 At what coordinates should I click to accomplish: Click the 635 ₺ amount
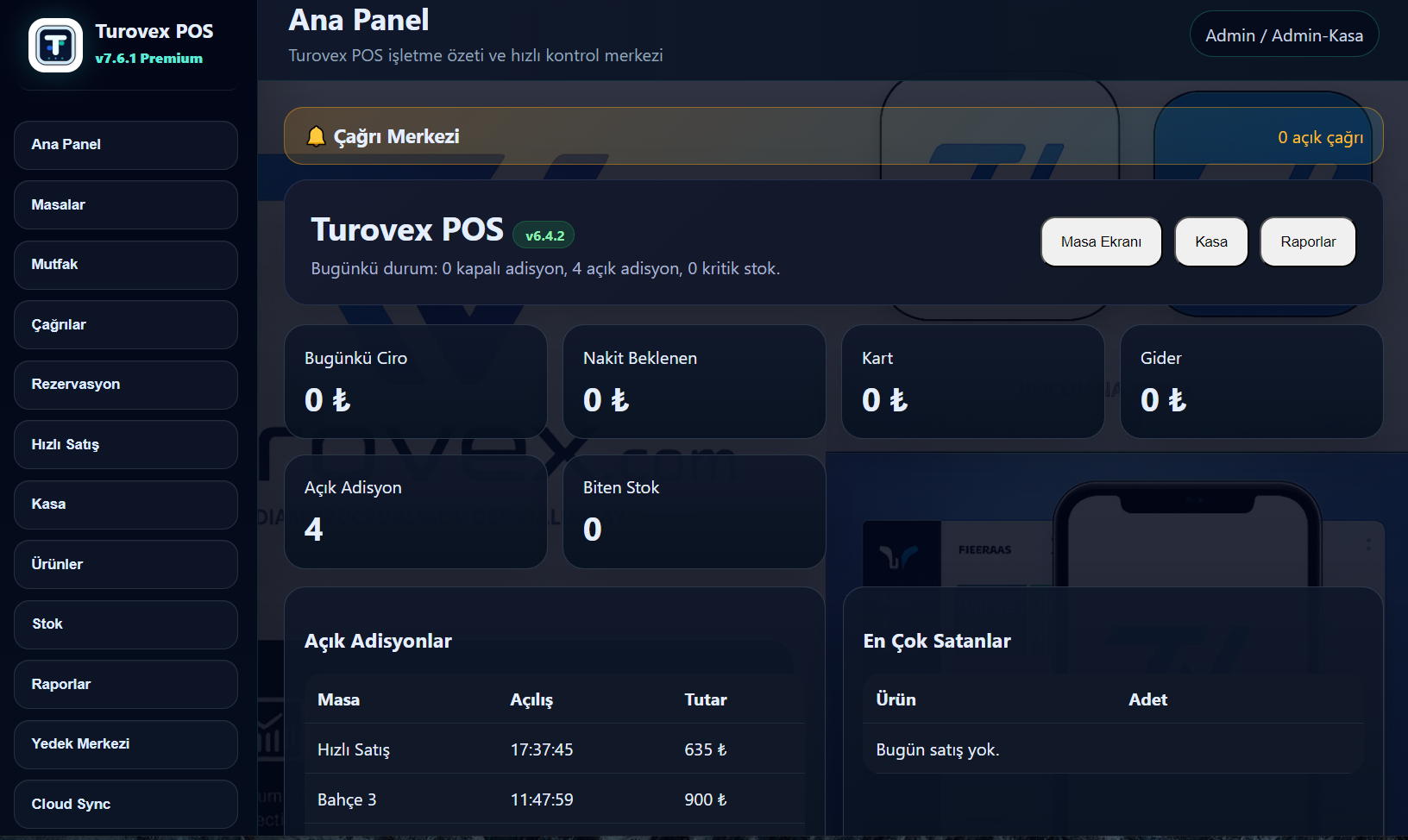(706, 749)
